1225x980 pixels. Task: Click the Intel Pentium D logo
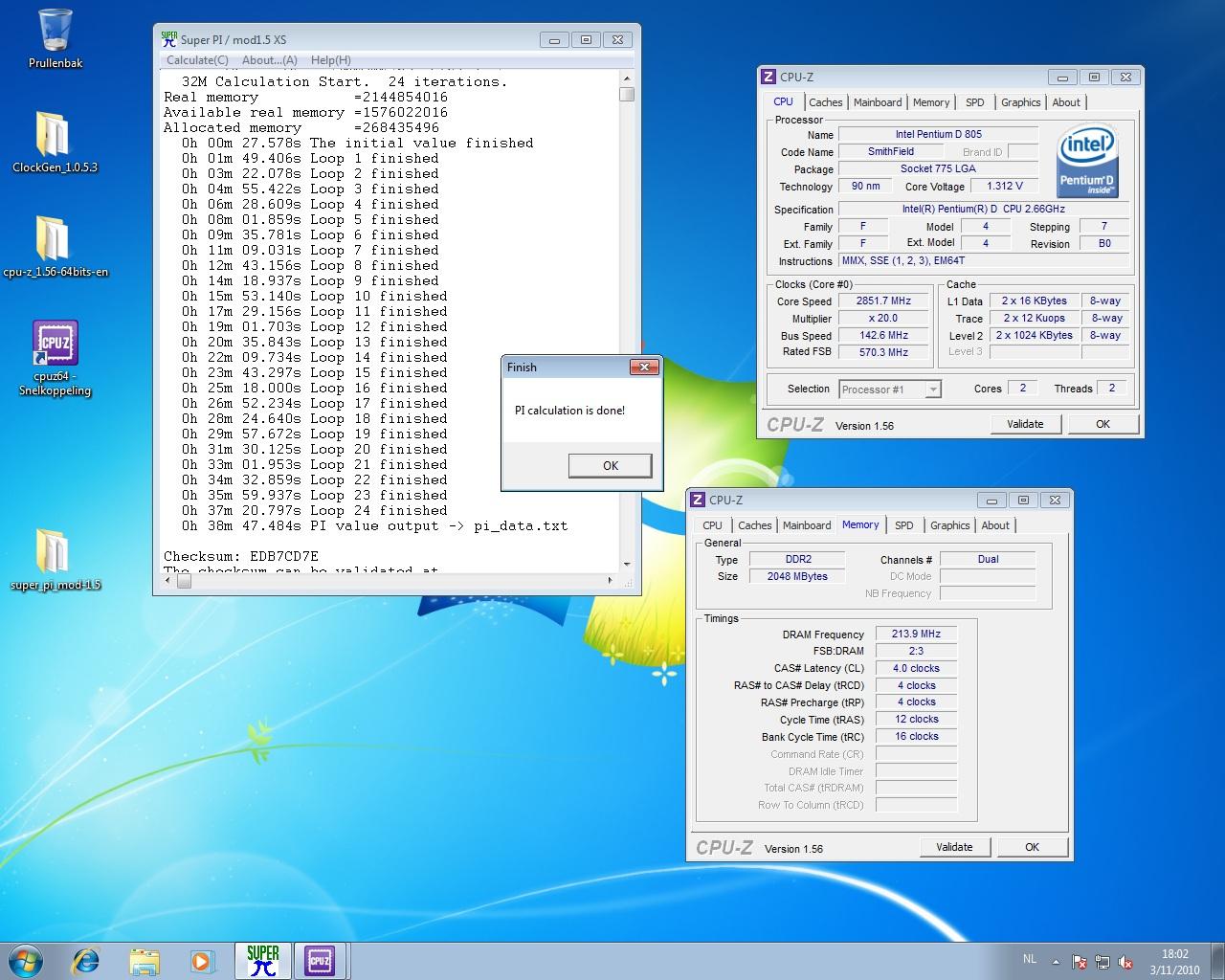[x=1087, y=163]
